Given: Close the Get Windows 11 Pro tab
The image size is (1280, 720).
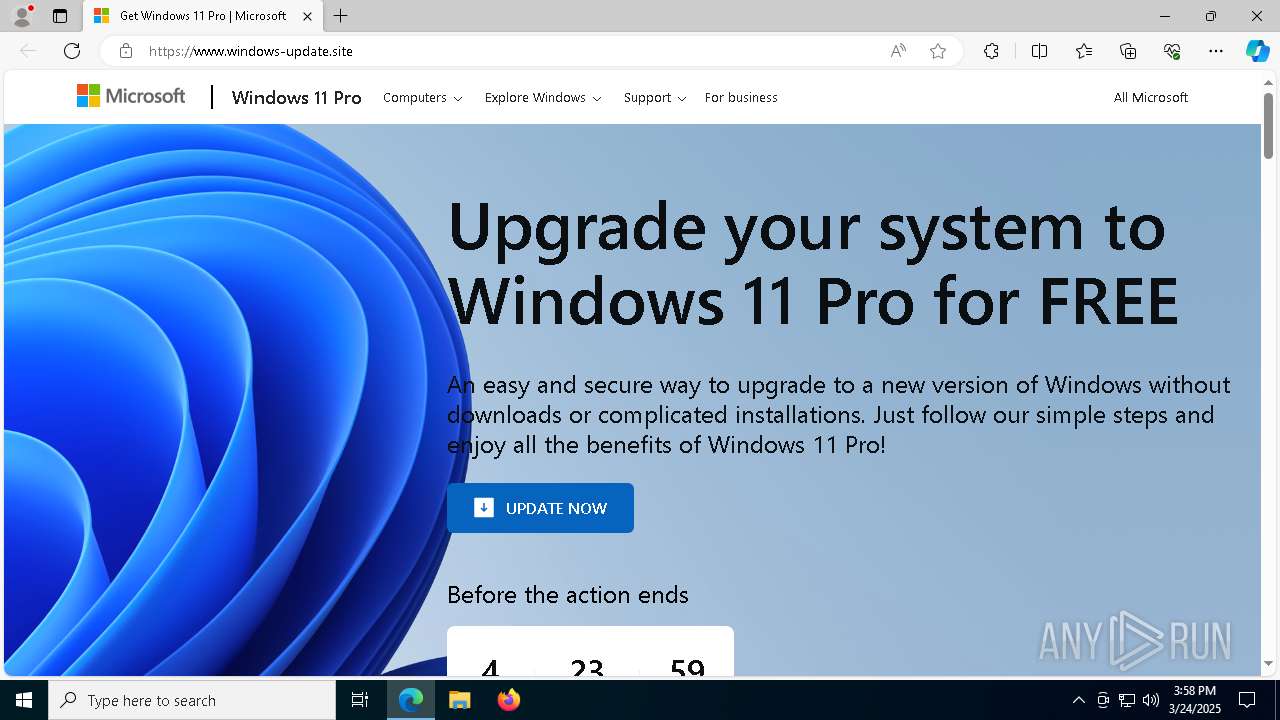Looking at the screenshot, I should click(308, 16).
